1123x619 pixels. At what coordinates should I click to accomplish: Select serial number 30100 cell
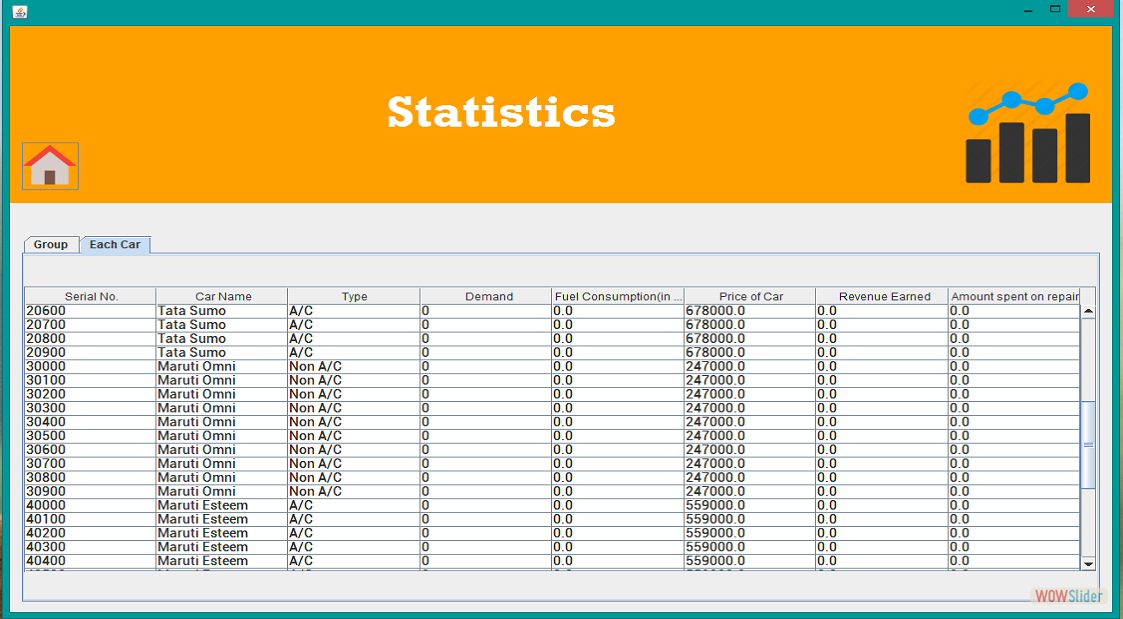[x=90, y=380]
